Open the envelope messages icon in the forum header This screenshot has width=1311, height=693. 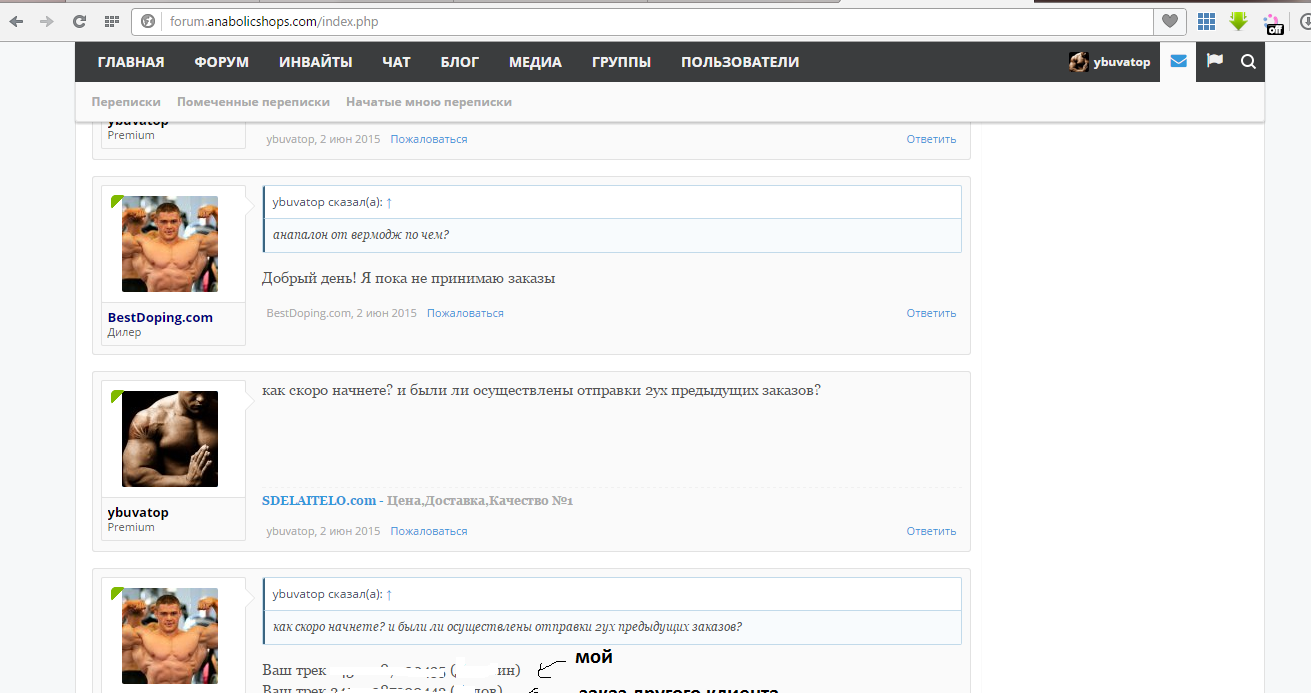[1178, 62]
